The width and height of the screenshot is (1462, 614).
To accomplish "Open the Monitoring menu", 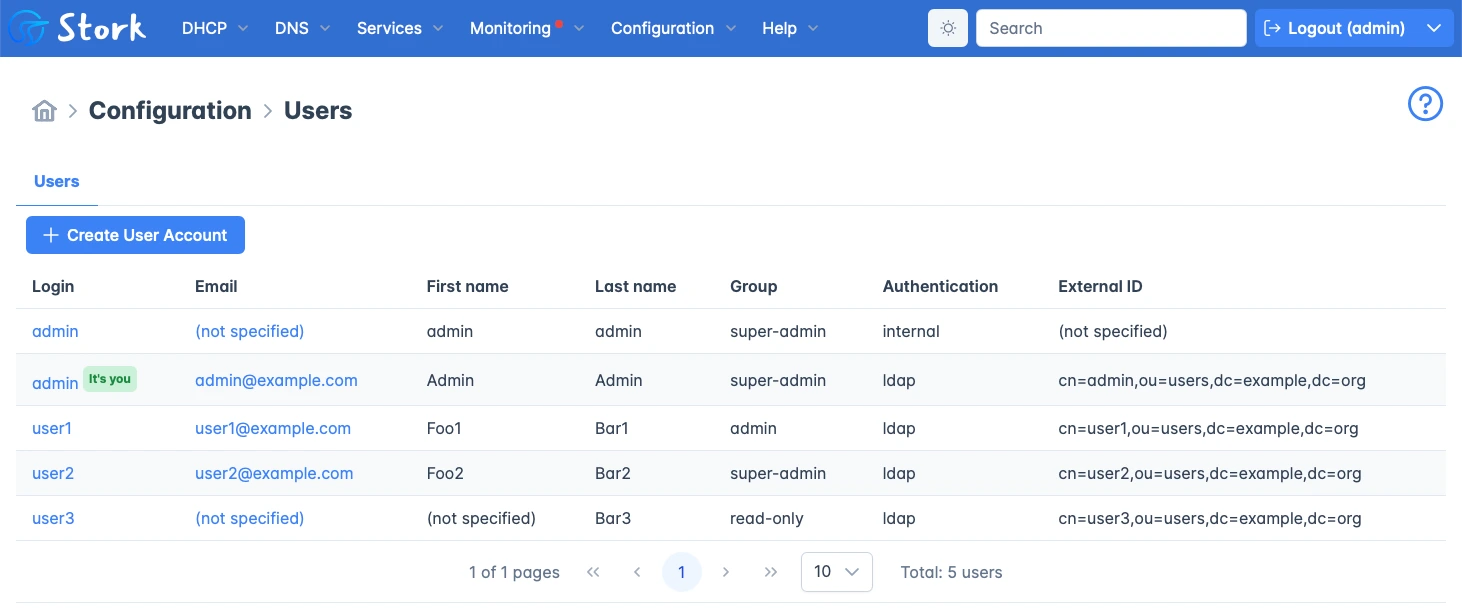I will [x=527, y=28].
